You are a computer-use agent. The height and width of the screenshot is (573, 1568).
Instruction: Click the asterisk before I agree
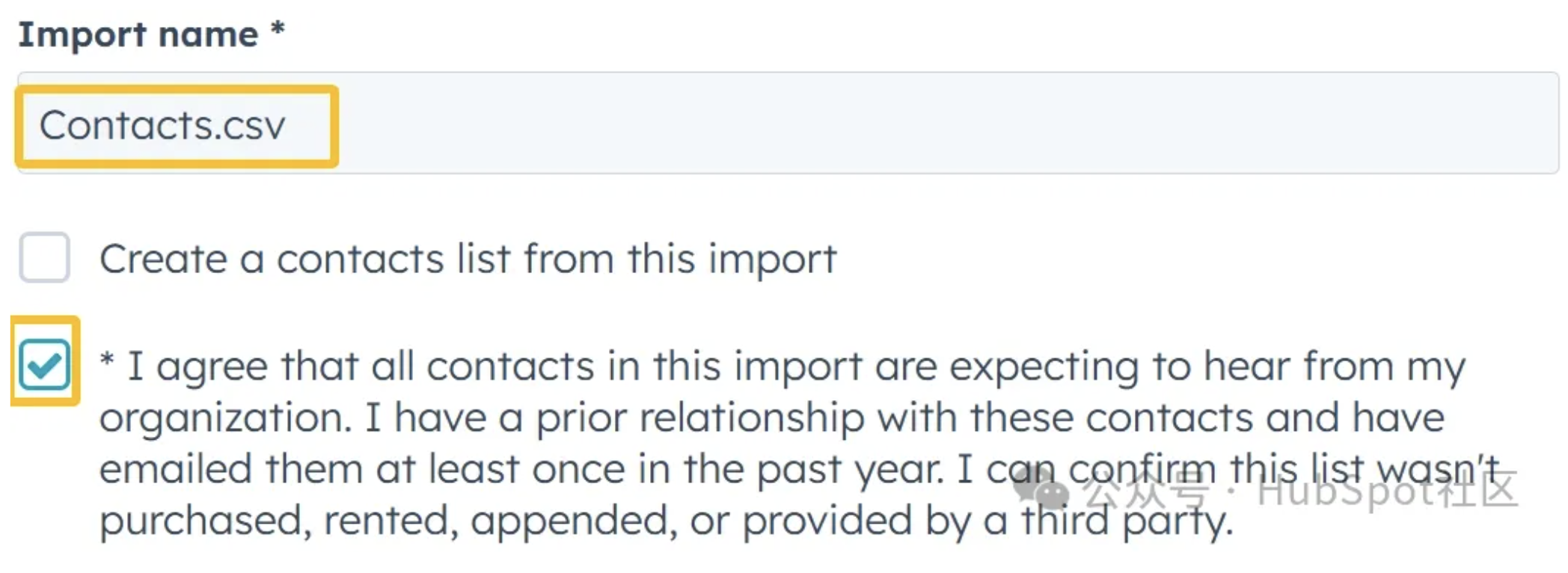[107, 360]
